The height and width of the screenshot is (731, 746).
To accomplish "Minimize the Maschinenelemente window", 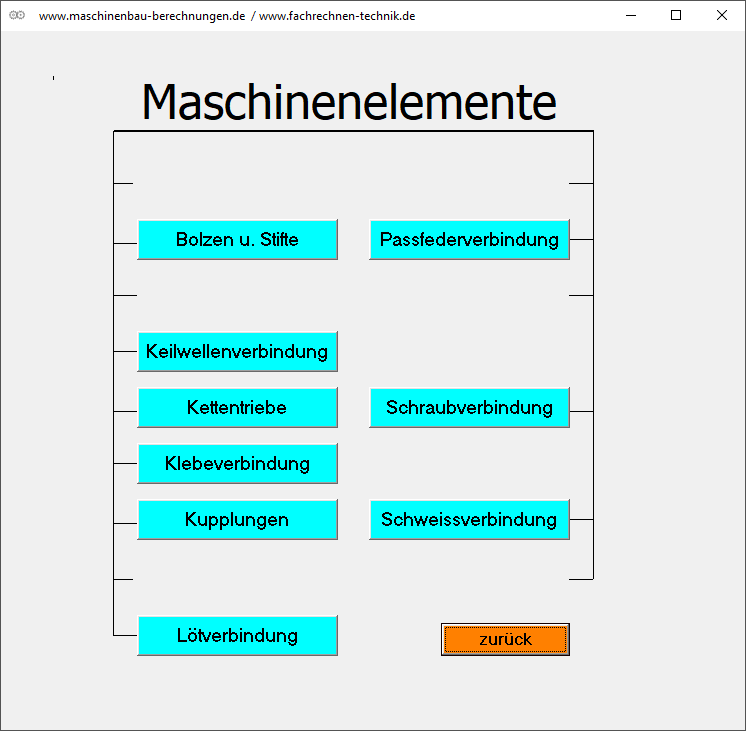I will click(630, 15).
